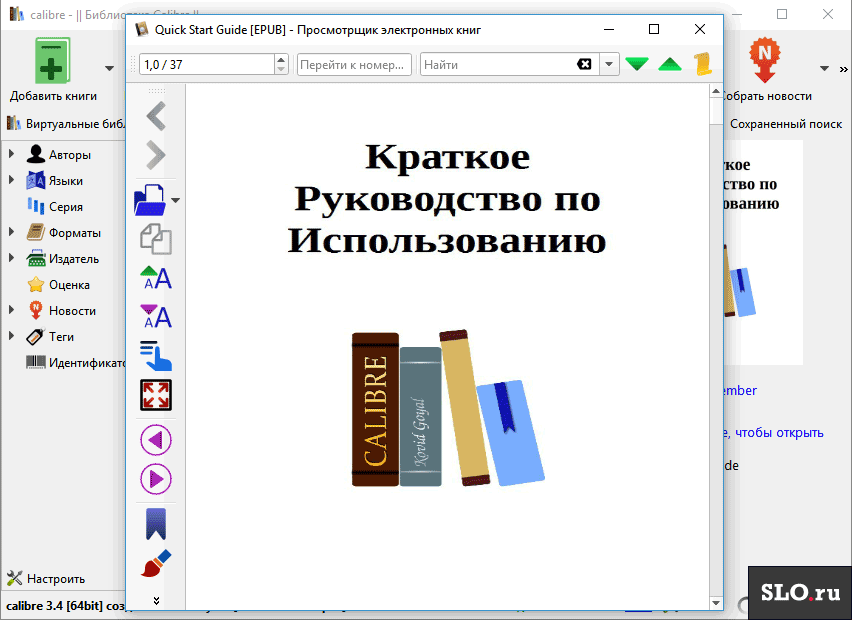Click the blue 'чтобы открыть' link
Viewport: 852px width, 620px height.
(x=779, y=433)
